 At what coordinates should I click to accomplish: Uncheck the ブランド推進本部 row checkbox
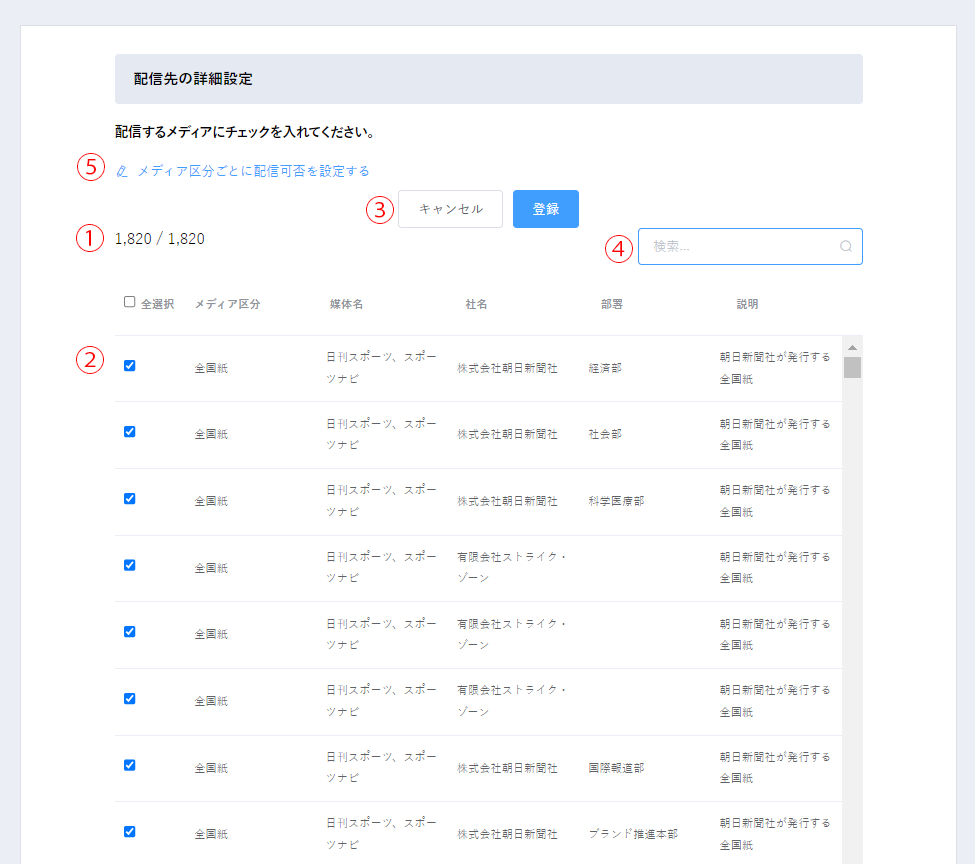(x=129, y=832)
